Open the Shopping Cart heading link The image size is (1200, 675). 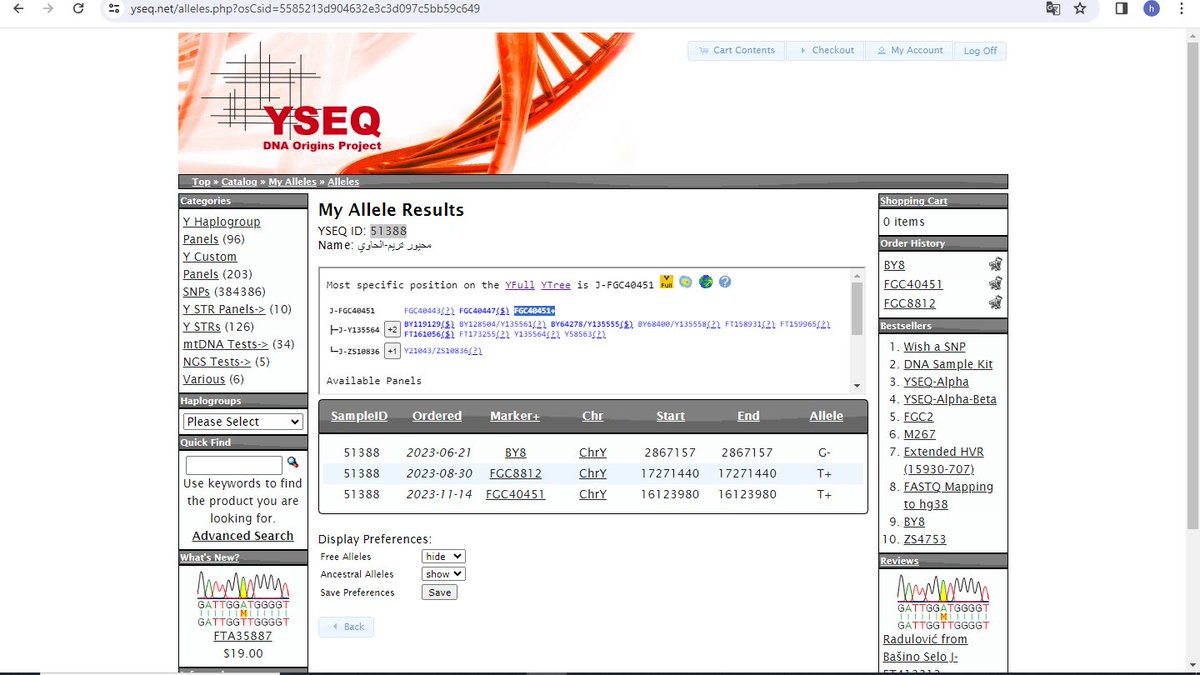tap(913, 201)
